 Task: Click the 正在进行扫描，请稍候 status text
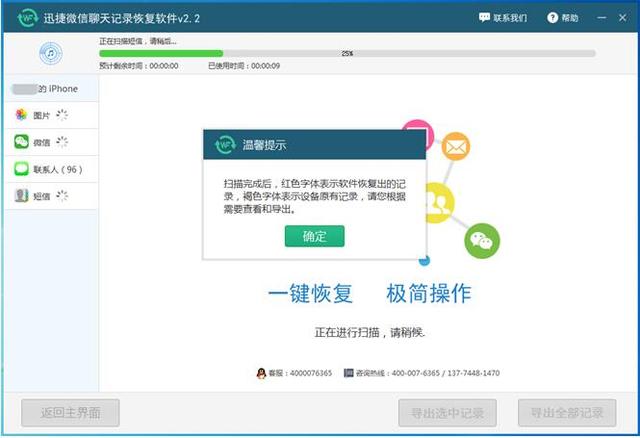pos(370,333)
